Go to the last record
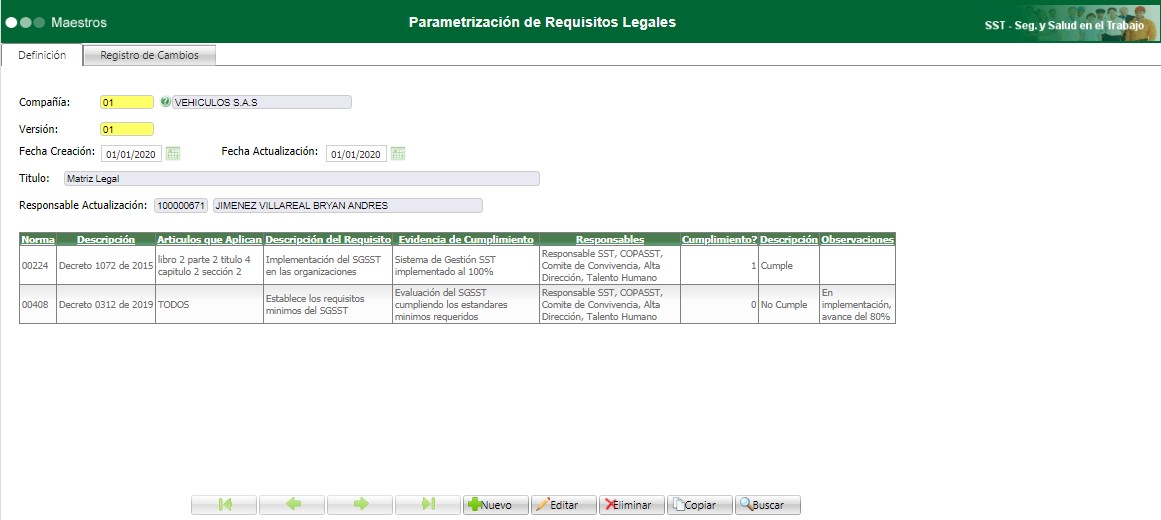This screenshot has width=1161, height=520. pos(428,504)
